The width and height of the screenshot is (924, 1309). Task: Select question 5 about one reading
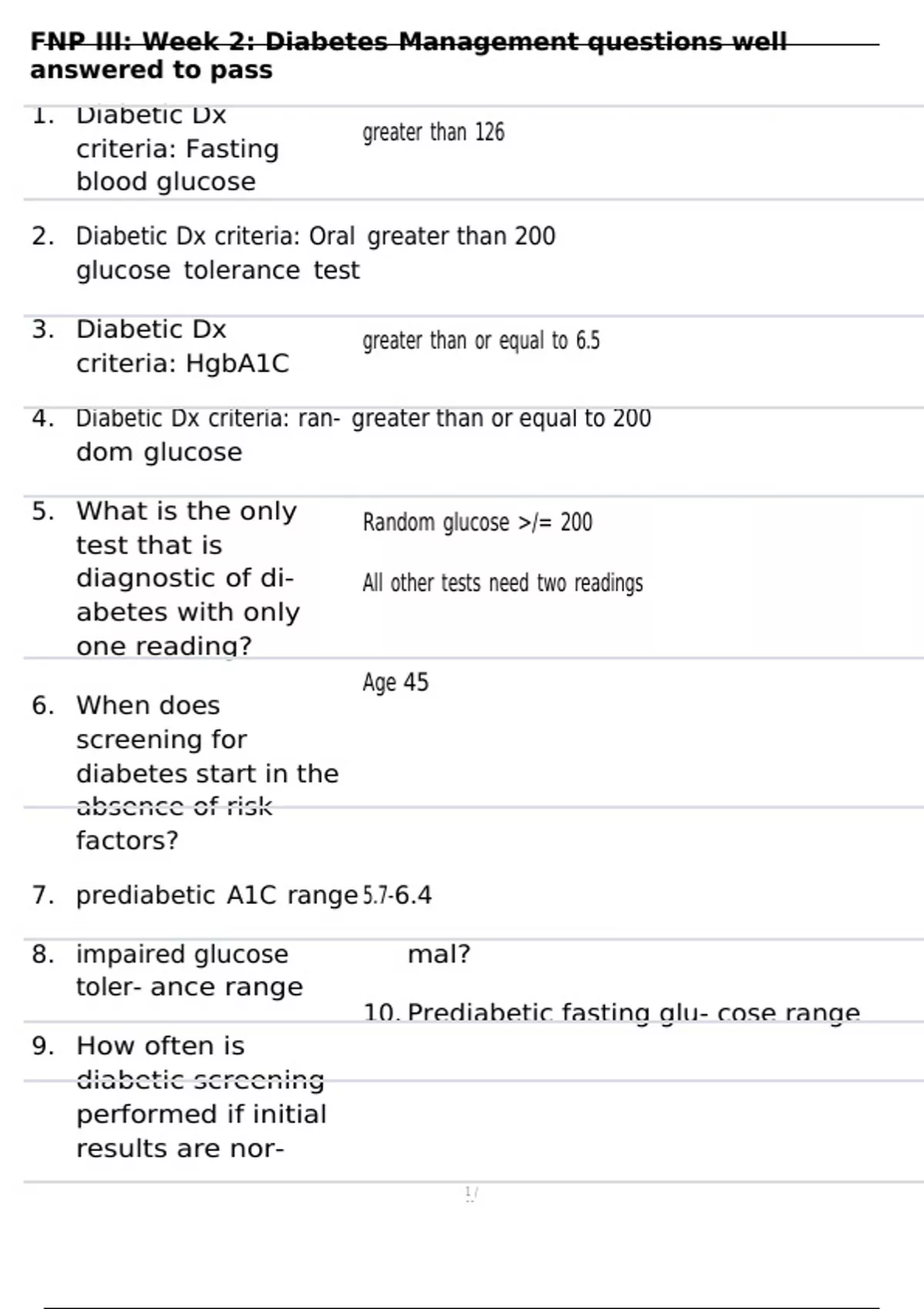pos(188,577)
